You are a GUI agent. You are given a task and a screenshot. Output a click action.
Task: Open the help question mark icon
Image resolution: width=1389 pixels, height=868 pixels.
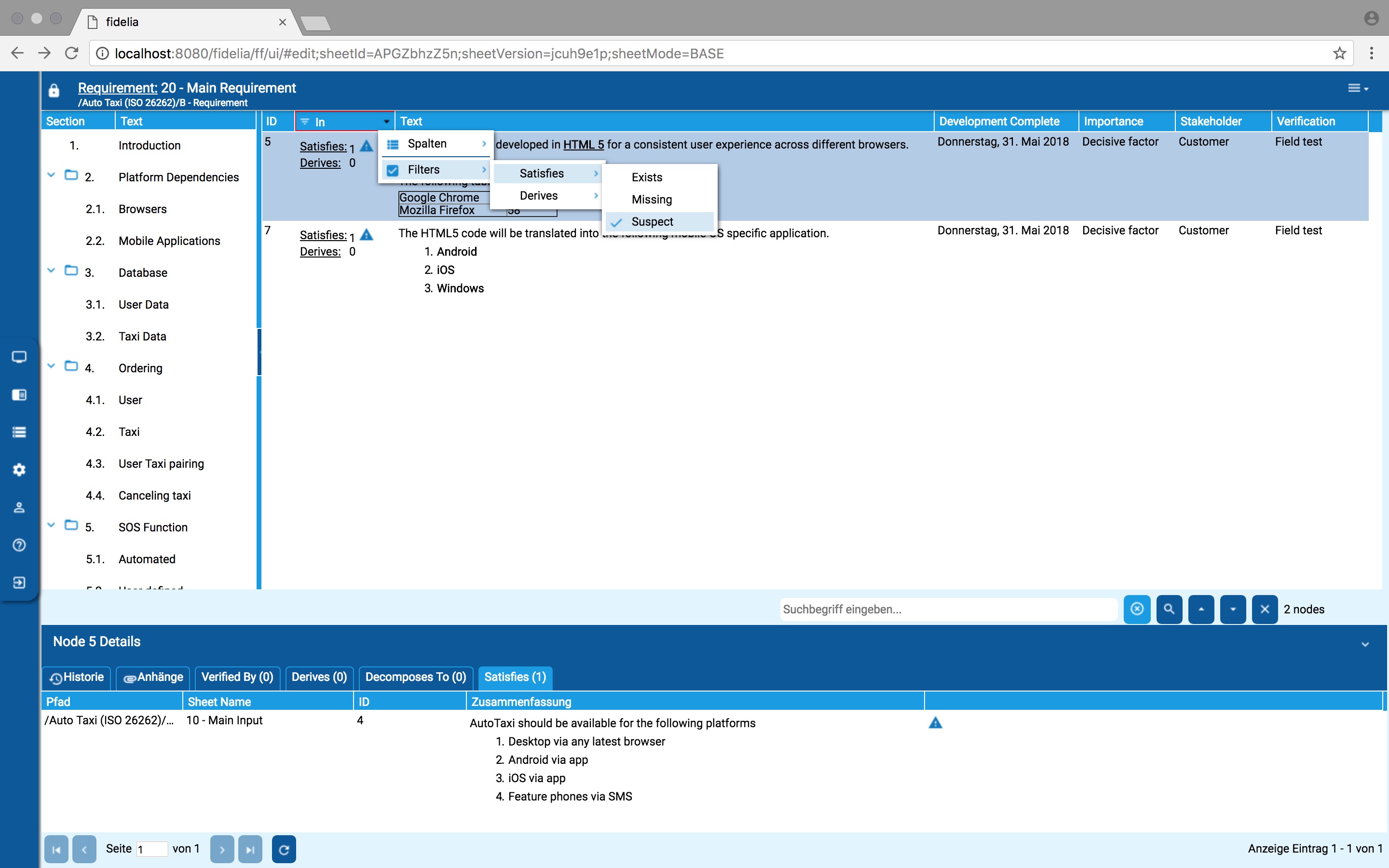(19, 545)
